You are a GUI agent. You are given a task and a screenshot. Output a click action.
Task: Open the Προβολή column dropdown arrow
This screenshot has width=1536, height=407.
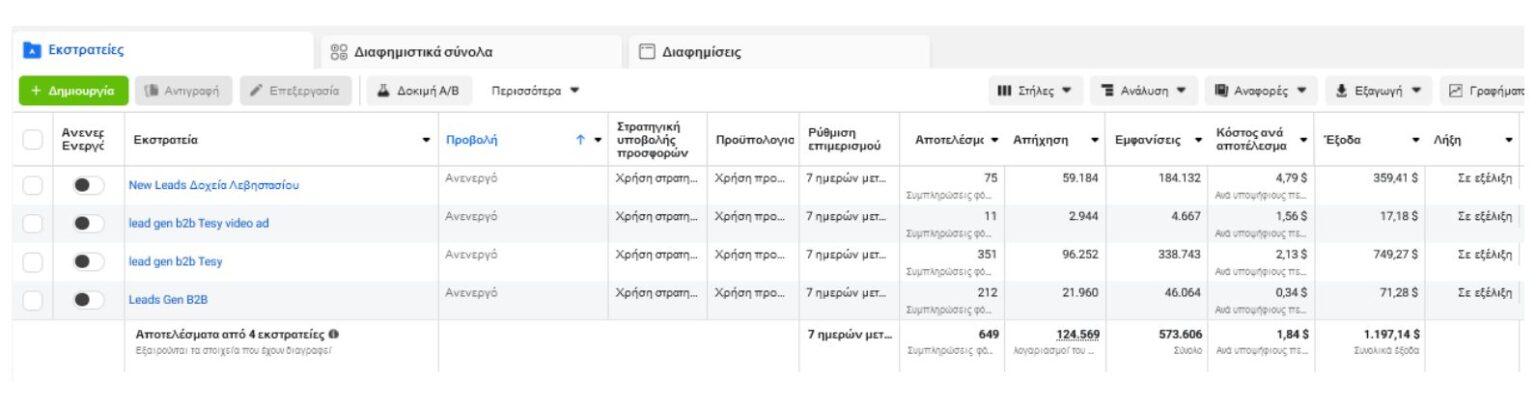(598, 141)
